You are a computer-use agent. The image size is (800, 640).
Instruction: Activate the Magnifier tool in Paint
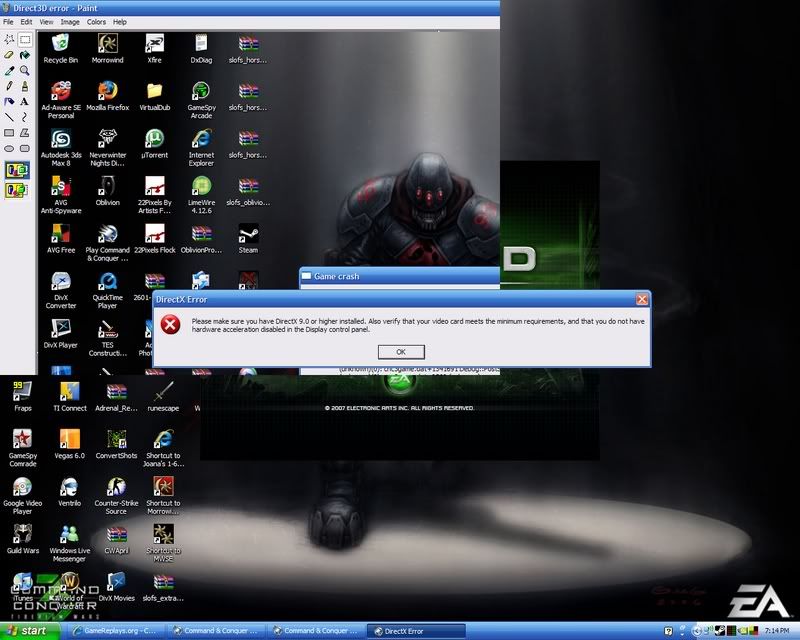(24, 70)
